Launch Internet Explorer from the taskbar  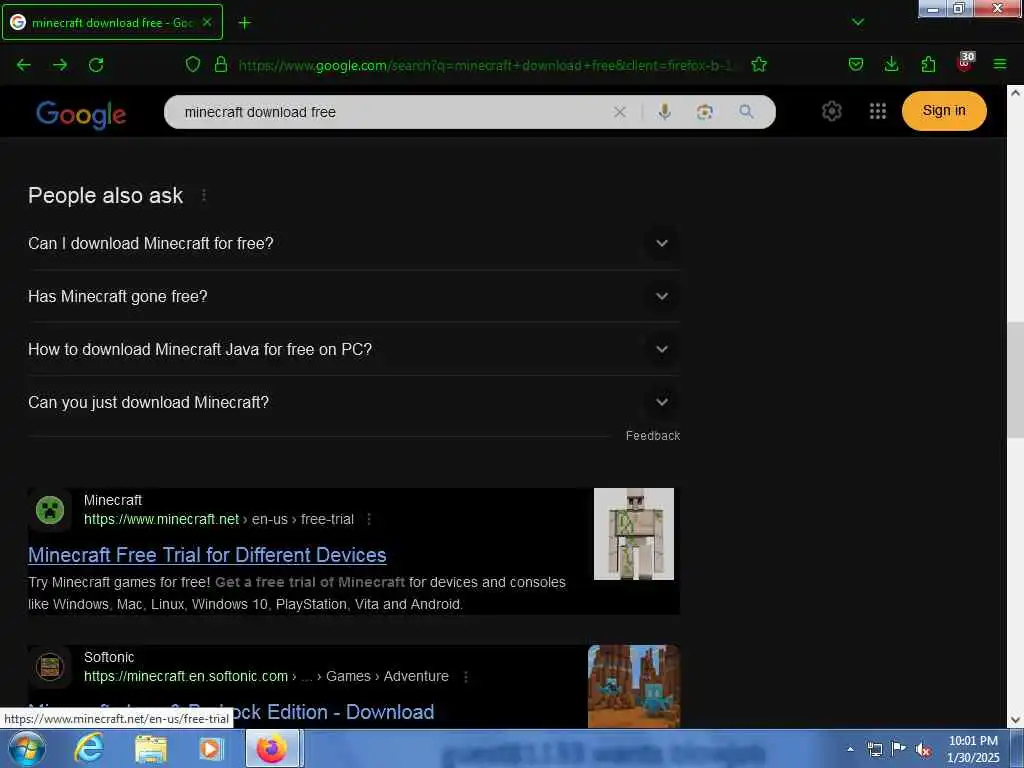(x=89, y=748)
